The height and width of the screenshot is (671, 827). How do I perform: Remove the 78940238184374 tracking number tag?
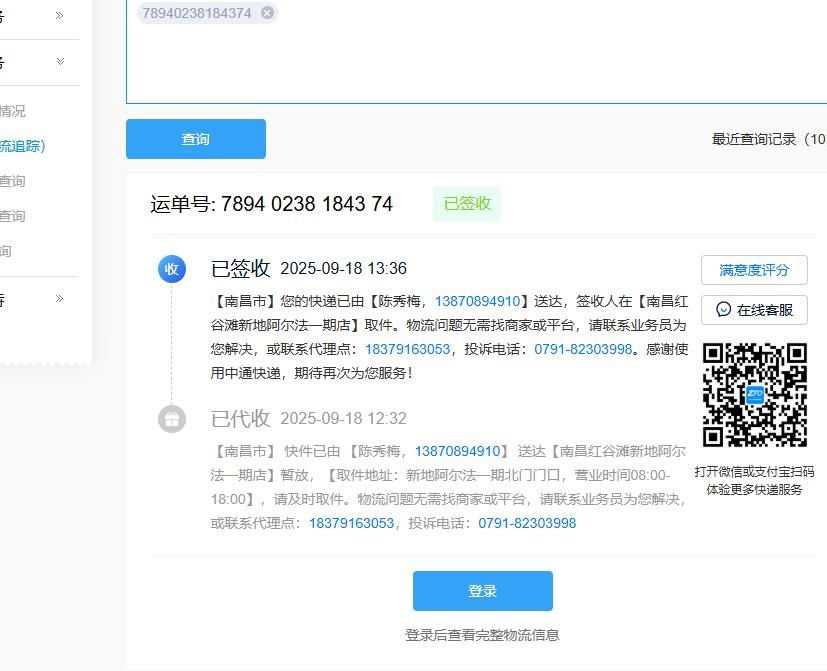point(267,13)
